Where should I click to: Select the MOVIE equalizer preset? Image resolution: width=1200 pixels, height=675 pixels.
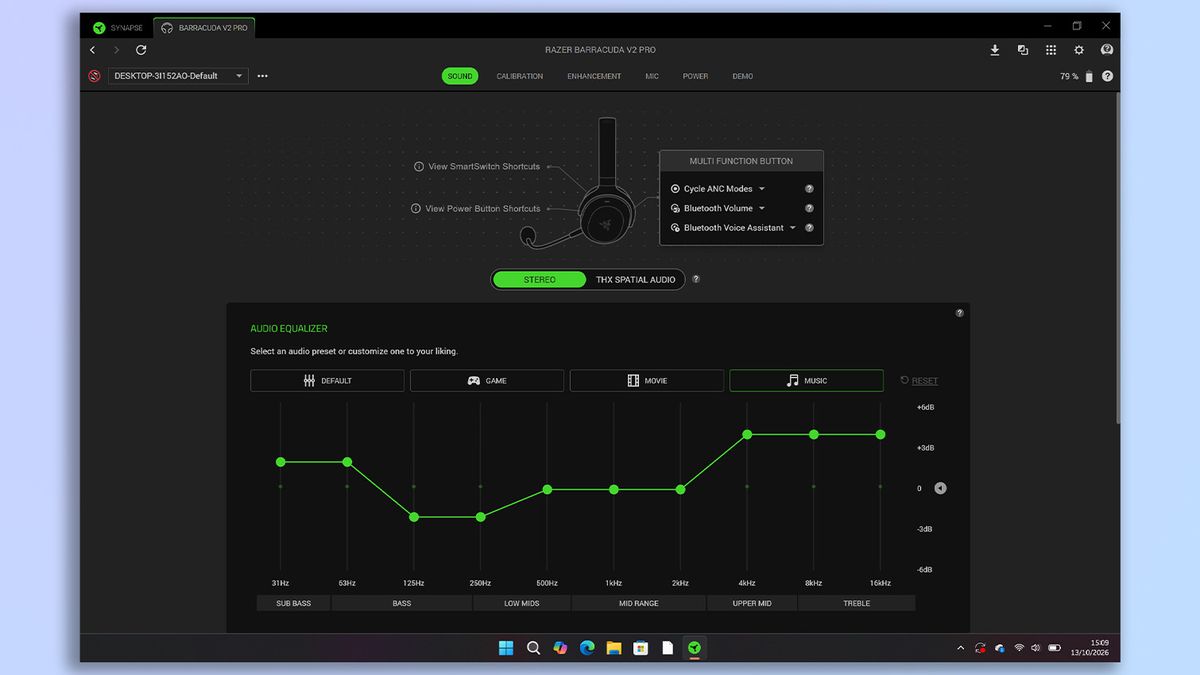tap(647, 381)
